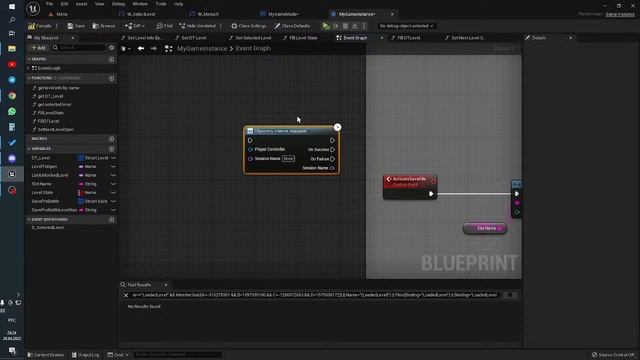Toggle visibility eye for Level State variable
This screenshot has height=360, width=640.
tap(113, 193)
